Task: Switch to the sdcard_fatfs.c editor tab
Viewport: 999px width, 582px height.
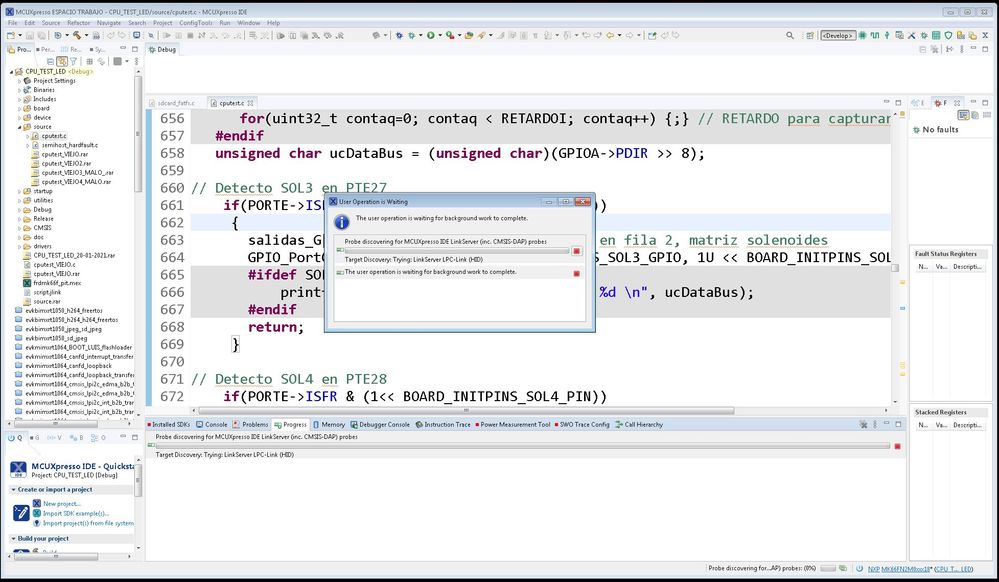Action: [173, 103]
